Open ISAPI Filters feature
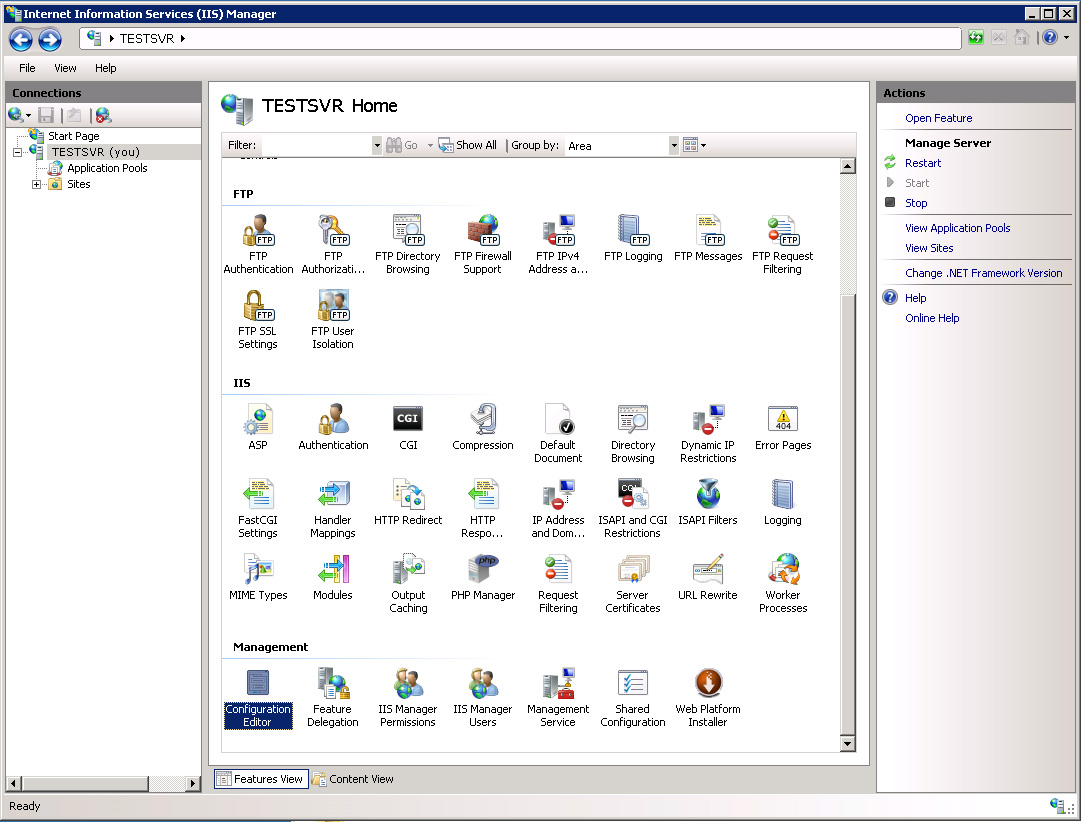 click(x=708, y=502)
